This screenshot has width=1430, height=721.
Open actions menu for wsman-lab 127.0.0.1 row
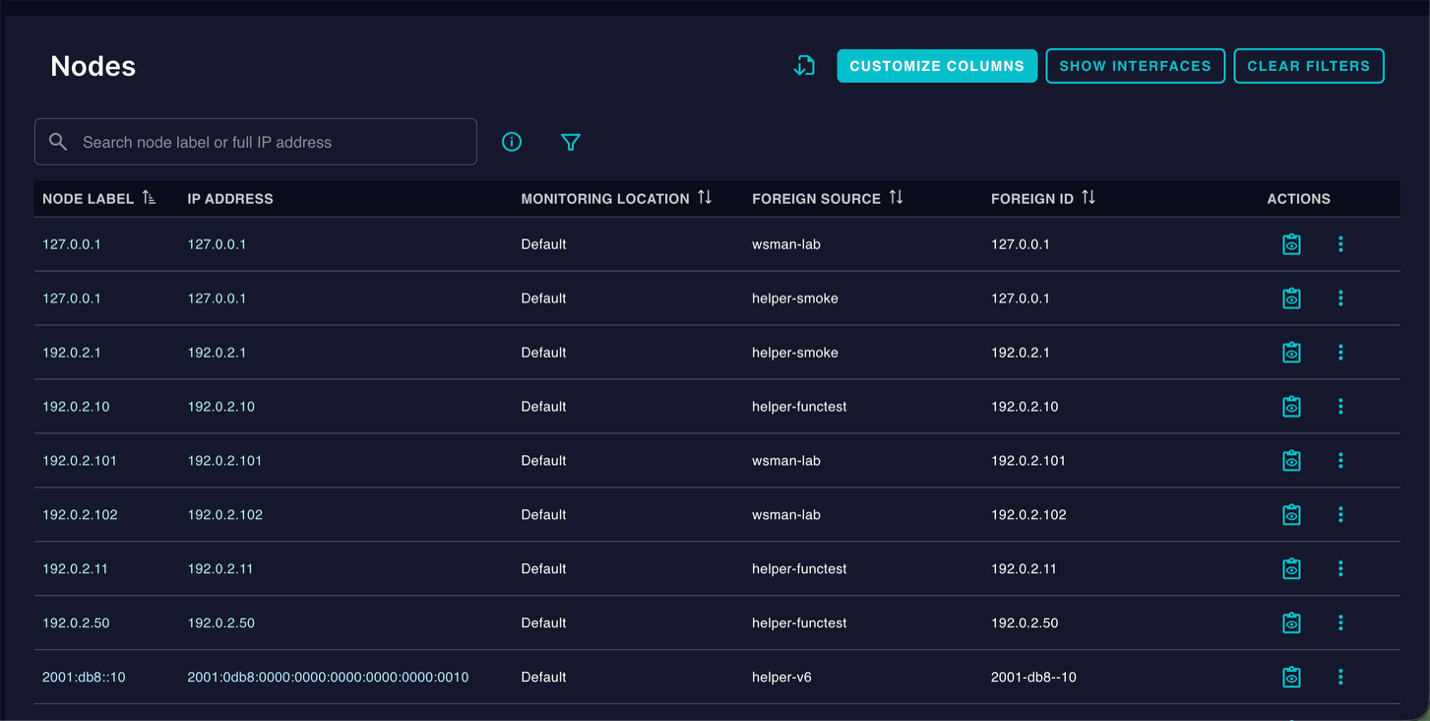1341,244
